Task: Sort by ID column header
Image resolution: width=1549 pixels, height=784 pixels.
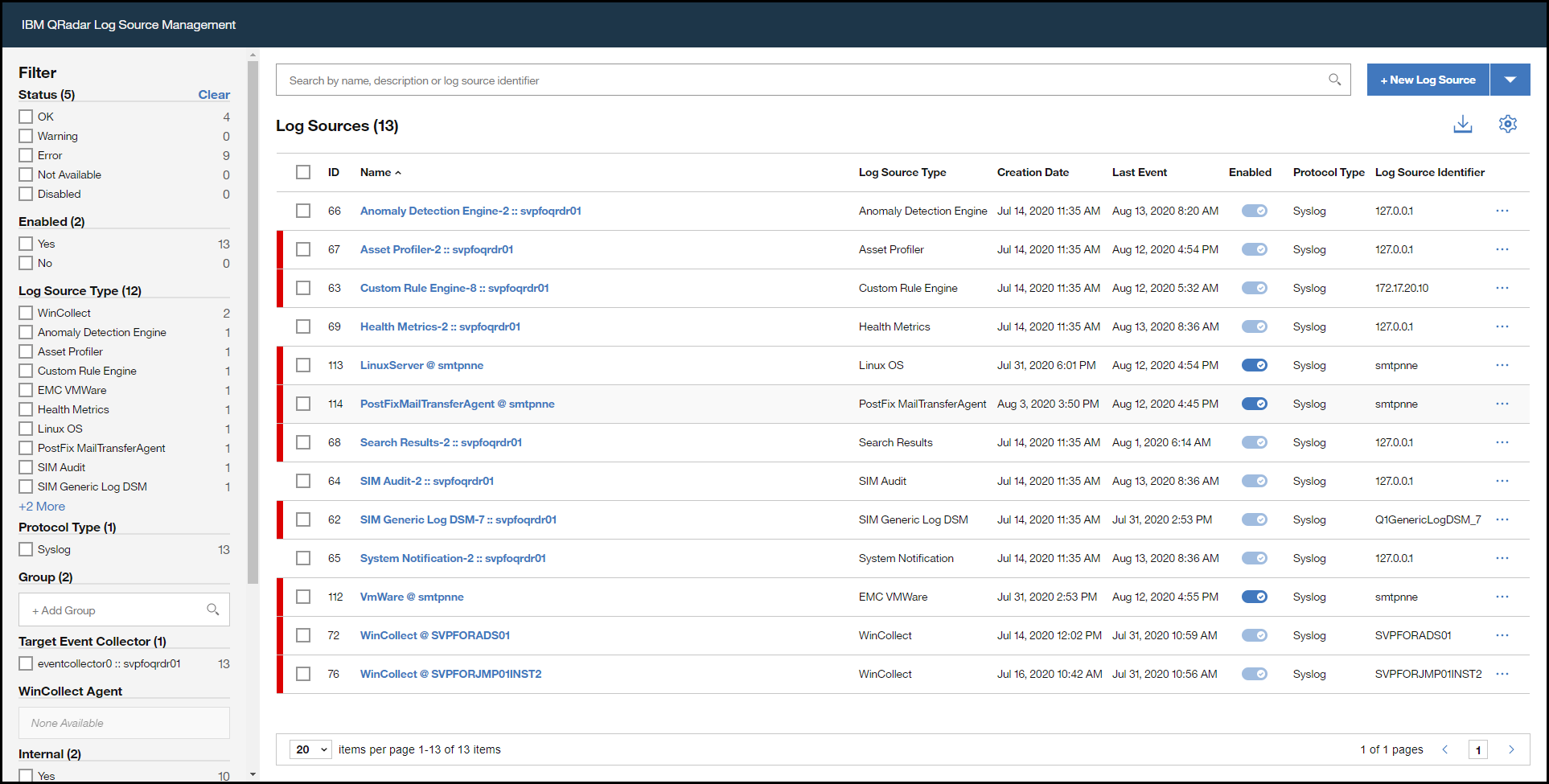Action: [334, 172]
